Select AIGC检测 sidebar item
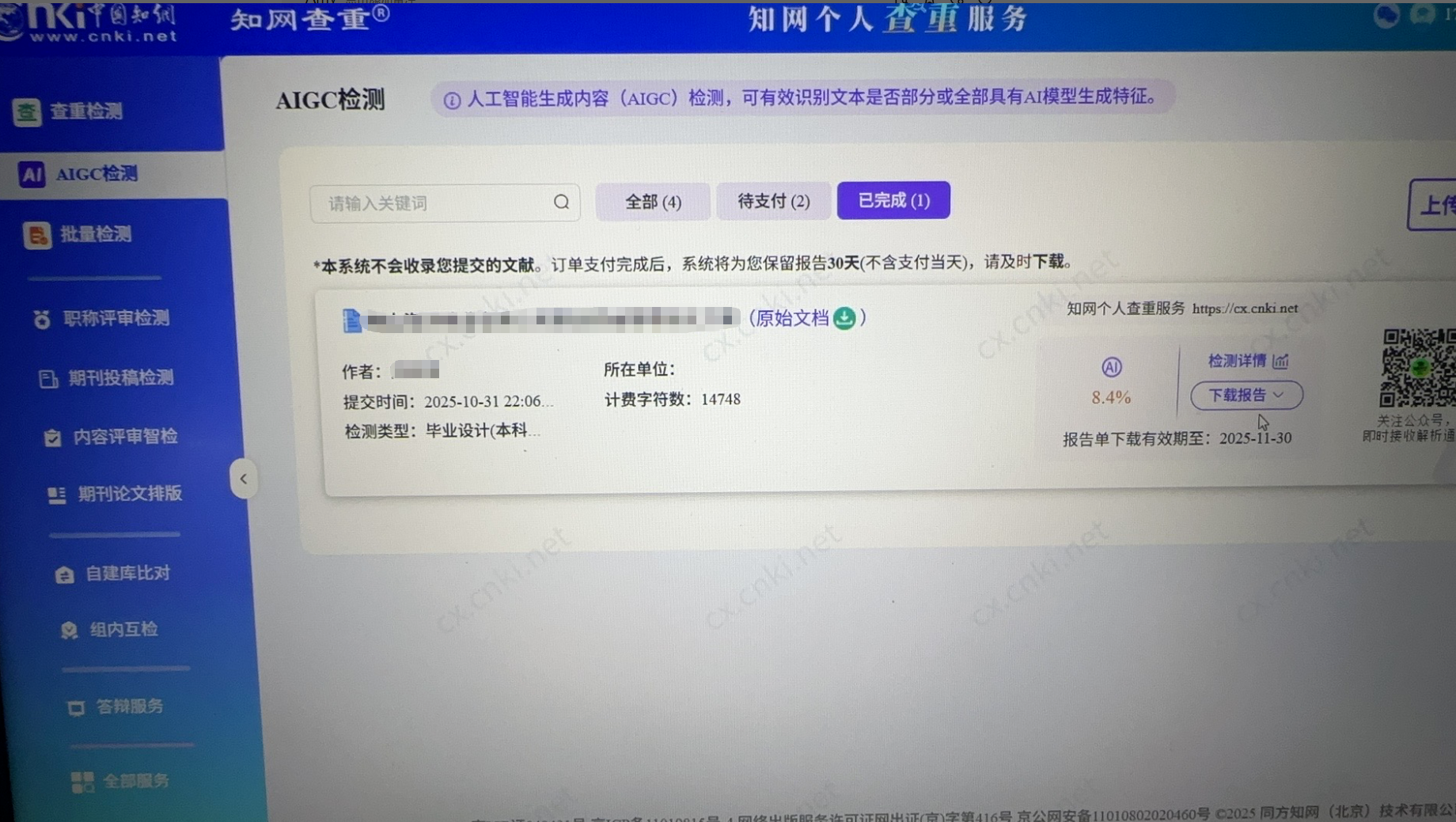Viewport: 1456px width, 822px height. point(97,174)
